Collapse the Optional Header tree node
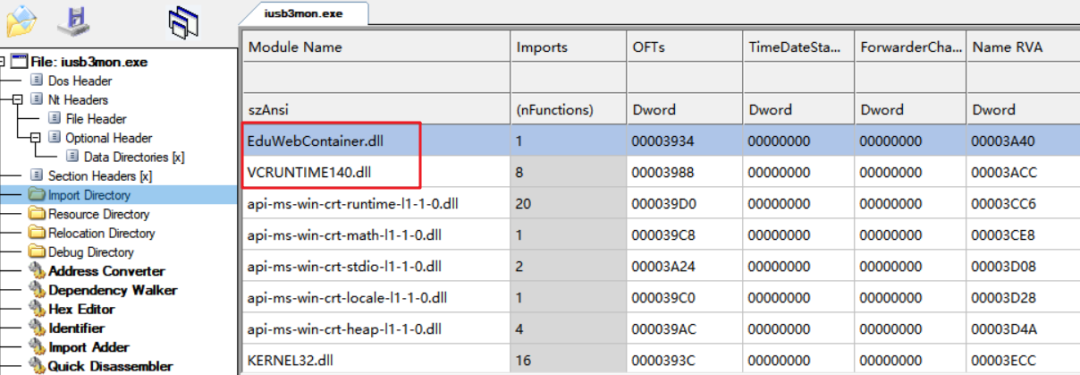The image size is (1080, 375). pos(36,138)
